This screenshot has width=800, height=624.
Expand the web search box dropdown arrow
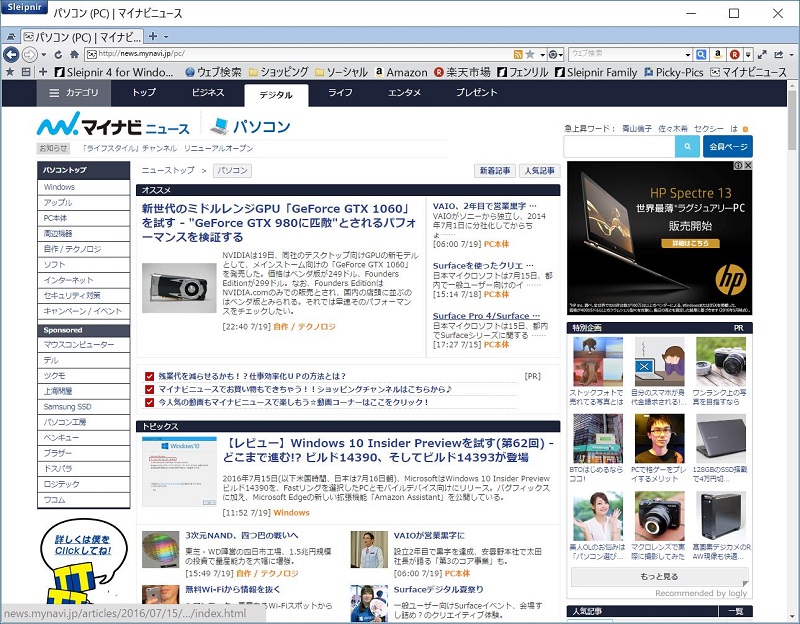tap(688, 55)
